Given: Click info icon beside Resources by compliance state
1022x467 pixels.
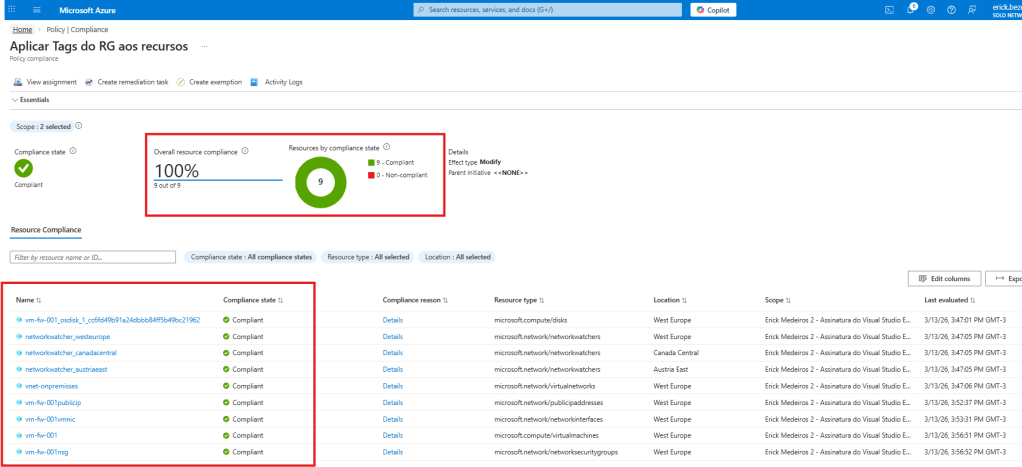Looking at the screenshot, I should 386,147.
